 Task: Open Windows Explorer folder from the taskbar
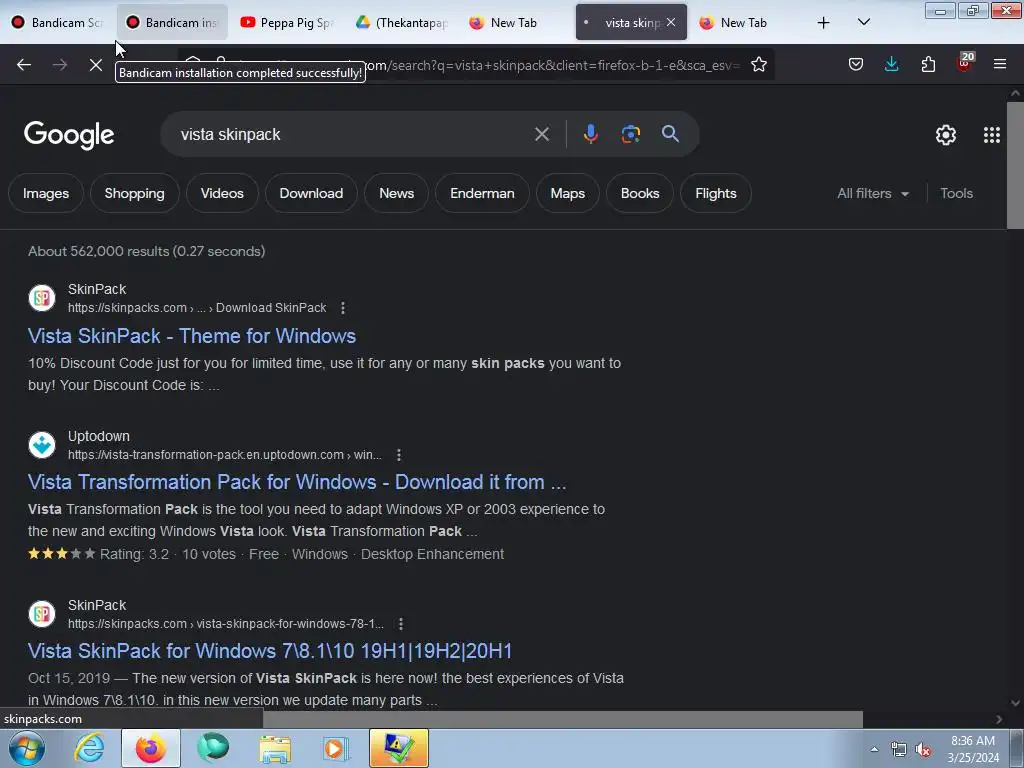[275, 749]
